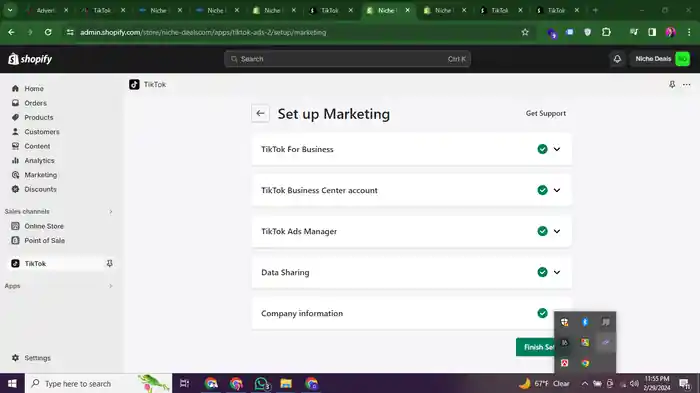The width and height of the screenshot is (700, 393).
Task: Open Windows Start menu
Action: pos(12,383)
